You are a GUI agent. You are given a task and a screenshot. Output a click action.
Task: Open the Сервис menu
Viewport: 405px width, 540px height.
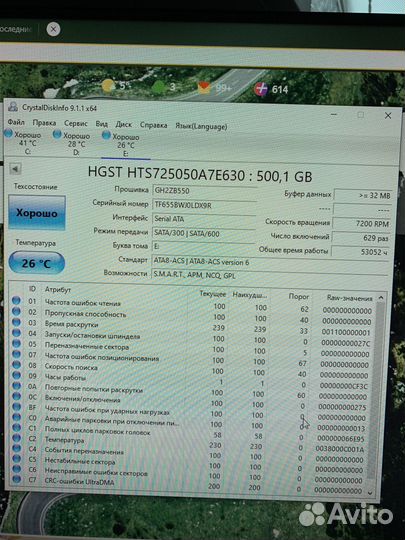click(76, 123)
